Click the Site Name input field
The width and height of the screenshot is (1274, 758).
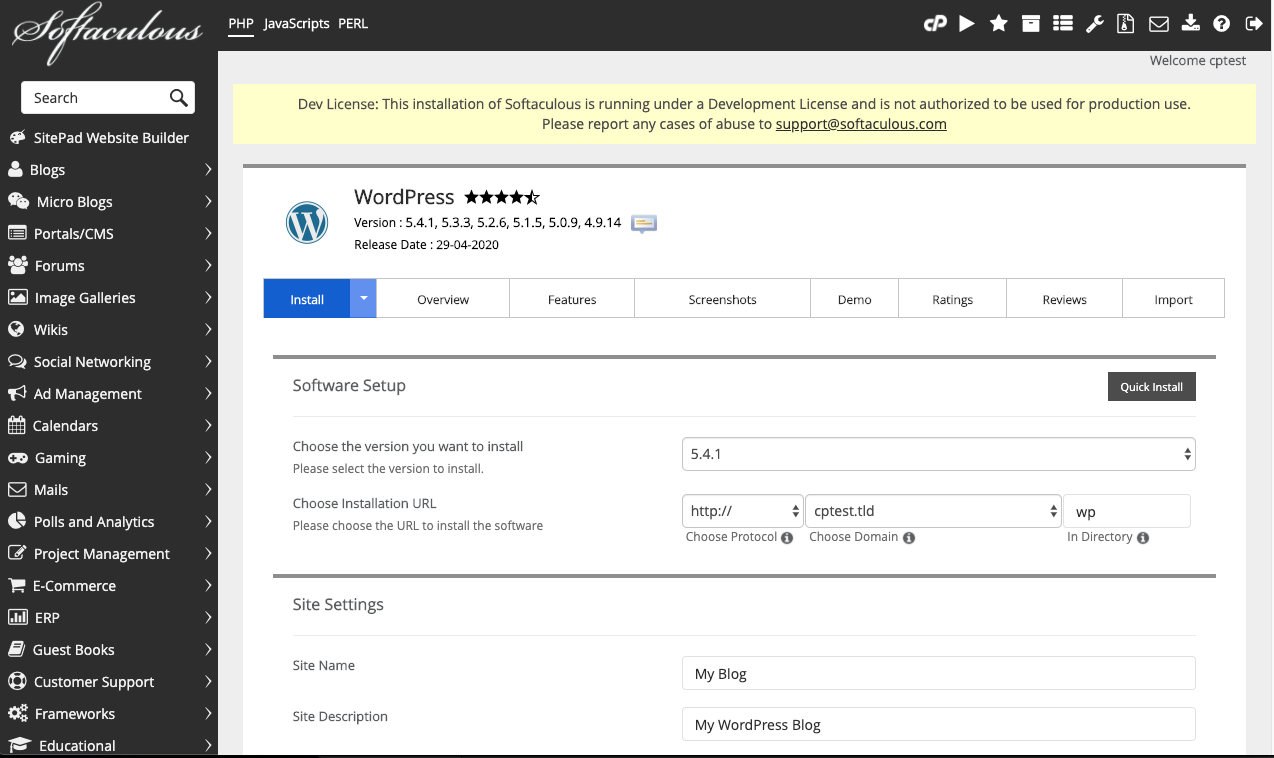[x=938, y=674]
